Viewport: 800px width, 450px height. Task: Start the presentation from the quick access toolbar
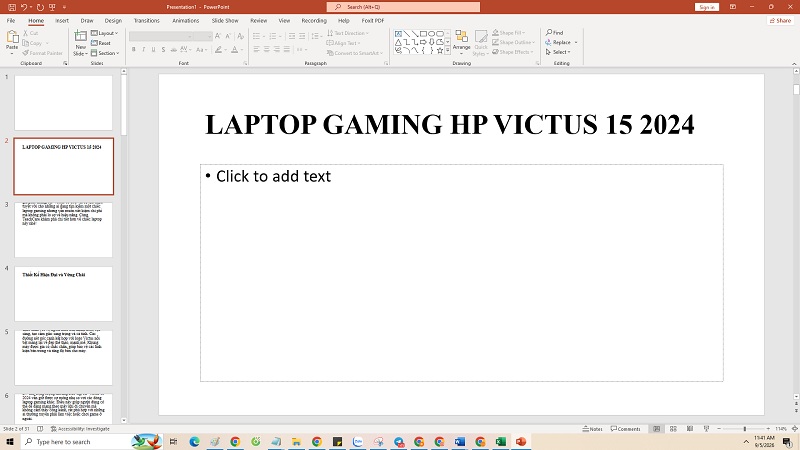click(52, 7)
